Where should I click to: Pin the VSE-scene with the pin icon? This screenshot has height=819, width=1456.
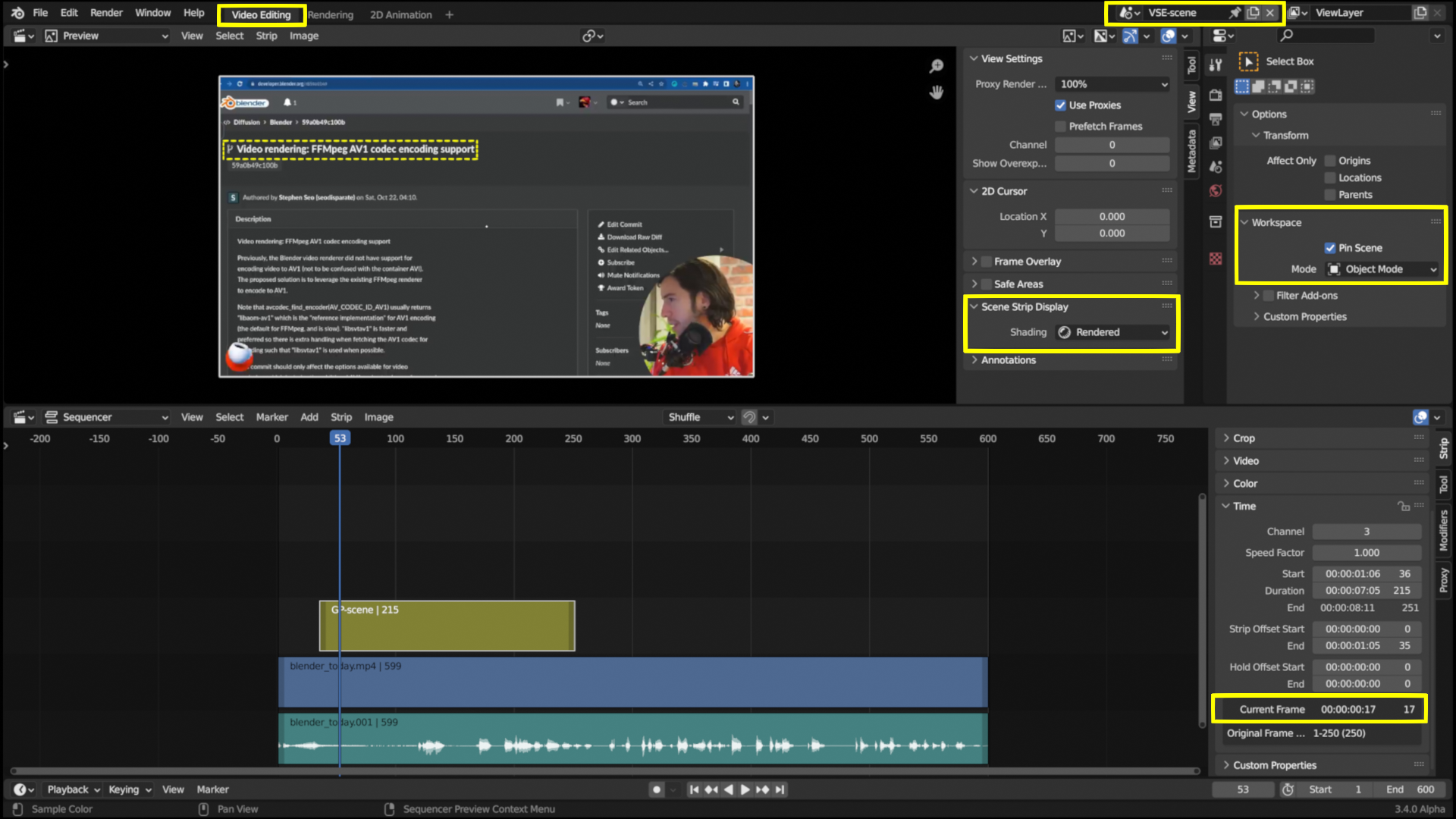tap(1235, 13)
